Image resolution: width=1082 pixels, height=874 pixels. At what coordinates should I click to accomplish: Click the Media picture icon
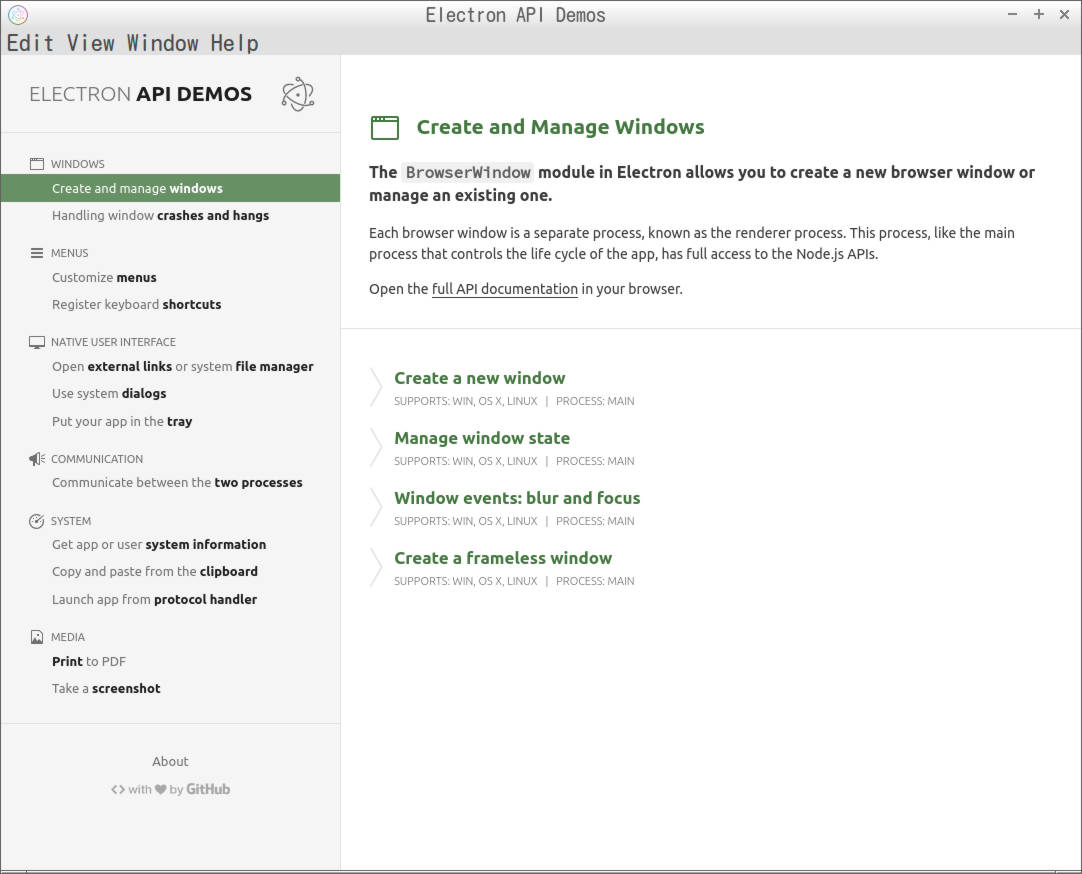[x=37, y=637]
